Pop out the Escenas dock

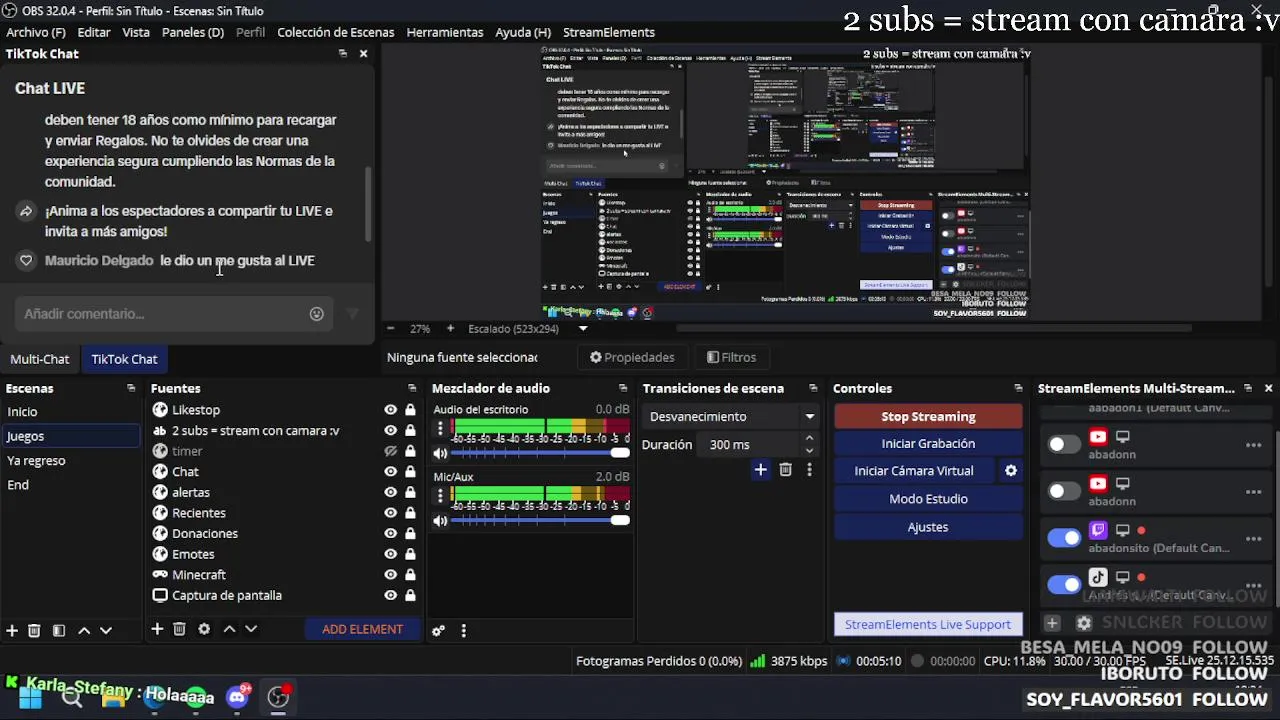(131, 388)
